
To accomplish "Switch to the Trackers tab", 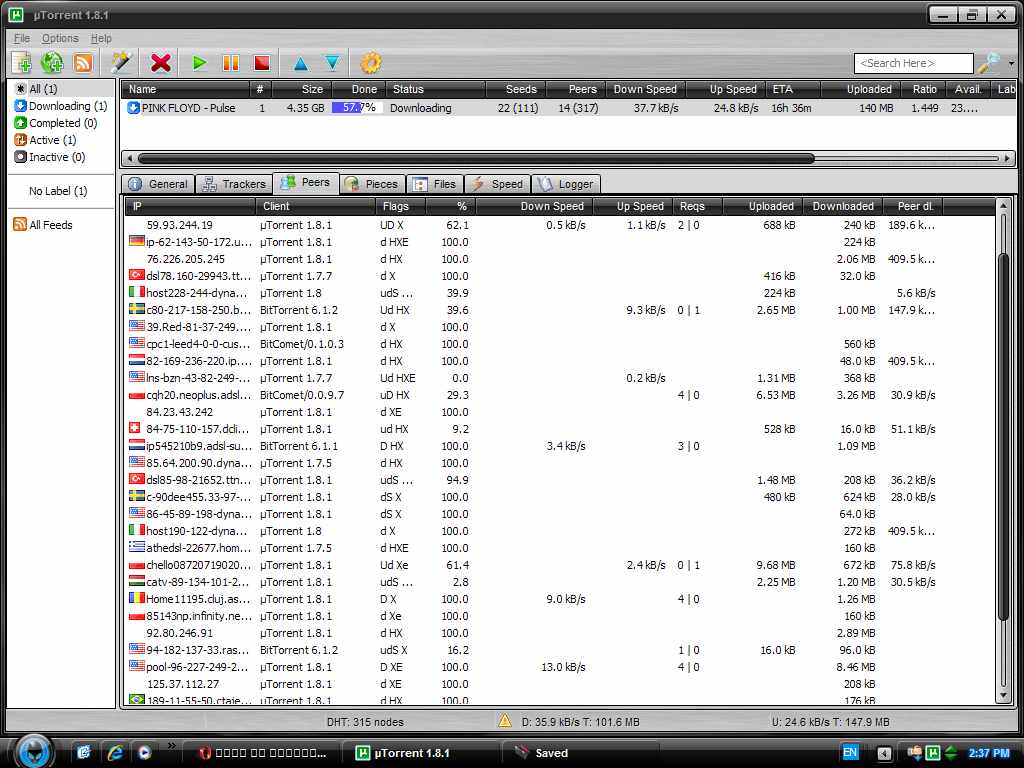I will coord(234,184).
